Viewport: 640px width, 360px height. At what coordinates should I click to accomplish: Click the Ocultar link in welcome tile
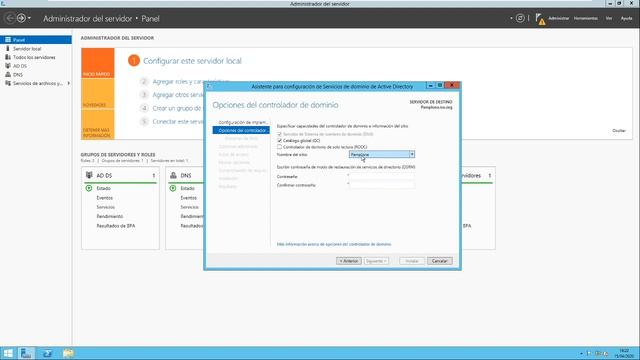point(619,131)
